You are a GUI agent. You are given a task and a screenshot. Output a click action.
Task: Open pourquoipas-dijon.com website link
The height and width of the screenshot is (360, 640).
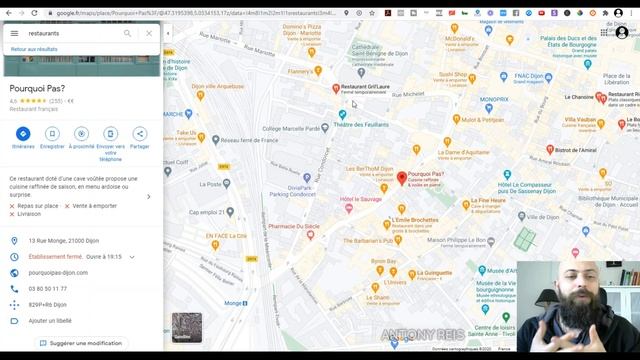coord(58,273)
